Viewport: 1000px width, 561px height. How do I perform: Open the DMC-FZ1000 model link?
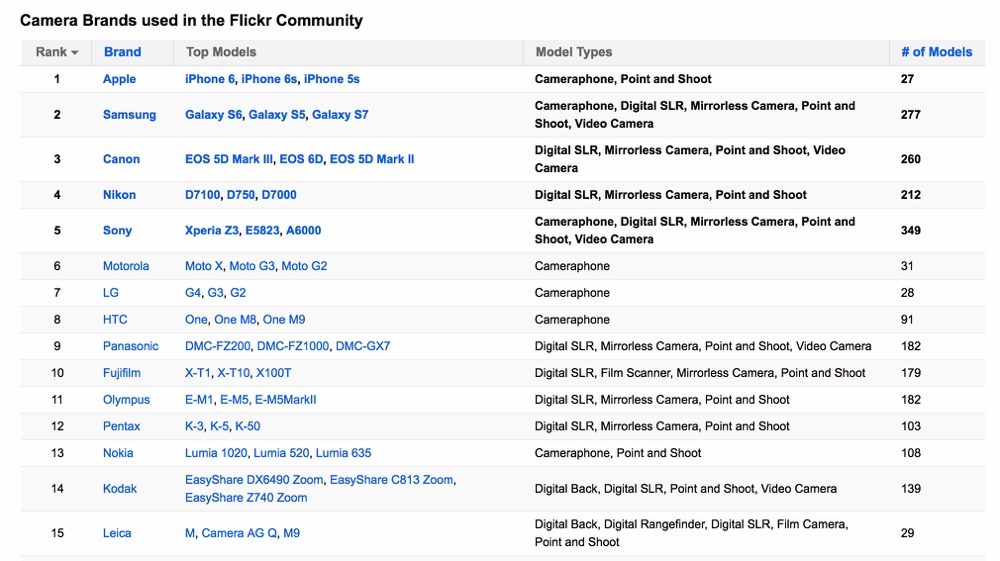[x=293, y=347]
